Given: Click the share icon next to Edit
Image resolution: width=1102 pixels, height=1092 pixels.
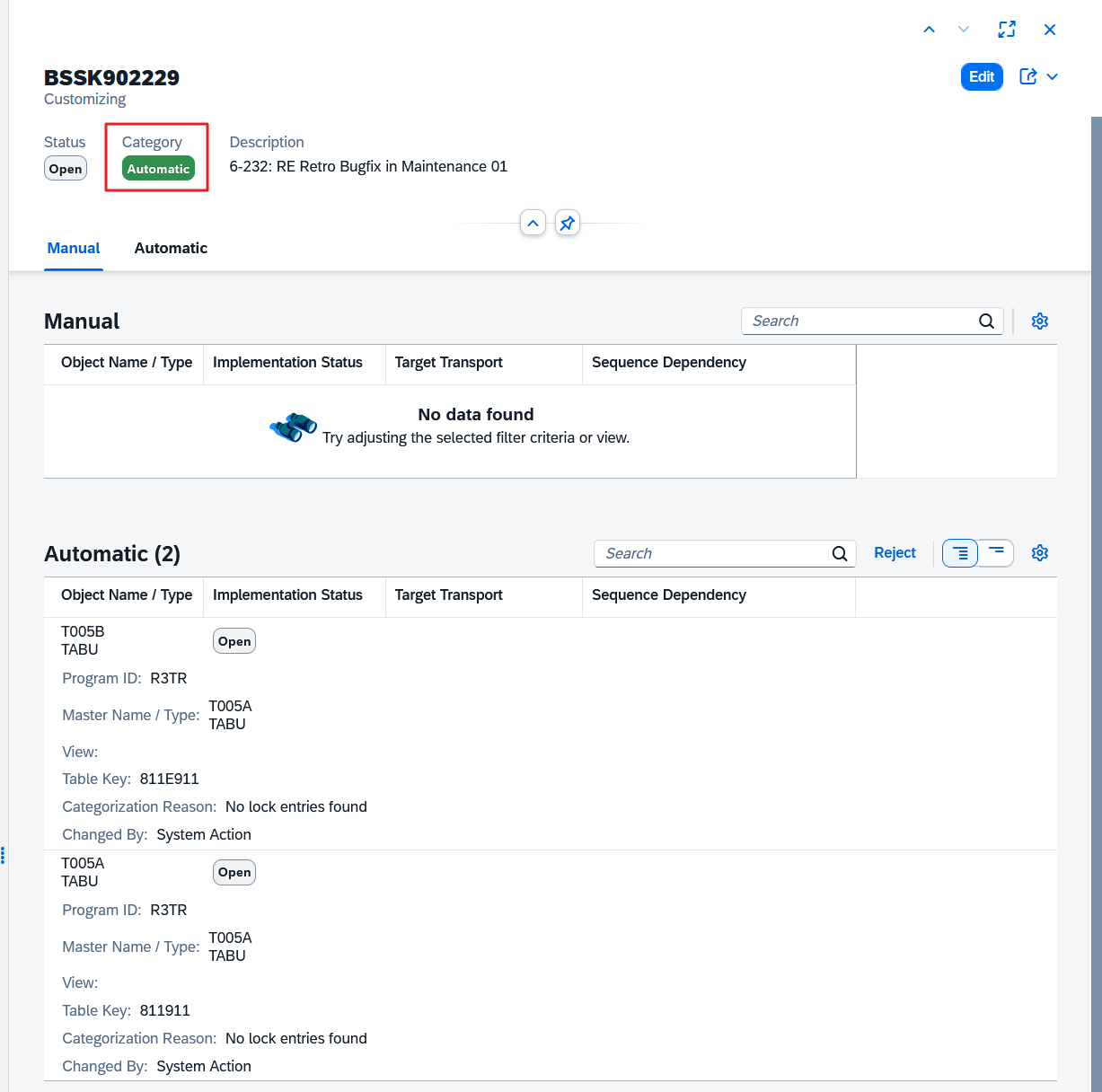Looking at the screenshot, I should (x=1028, y=77).
